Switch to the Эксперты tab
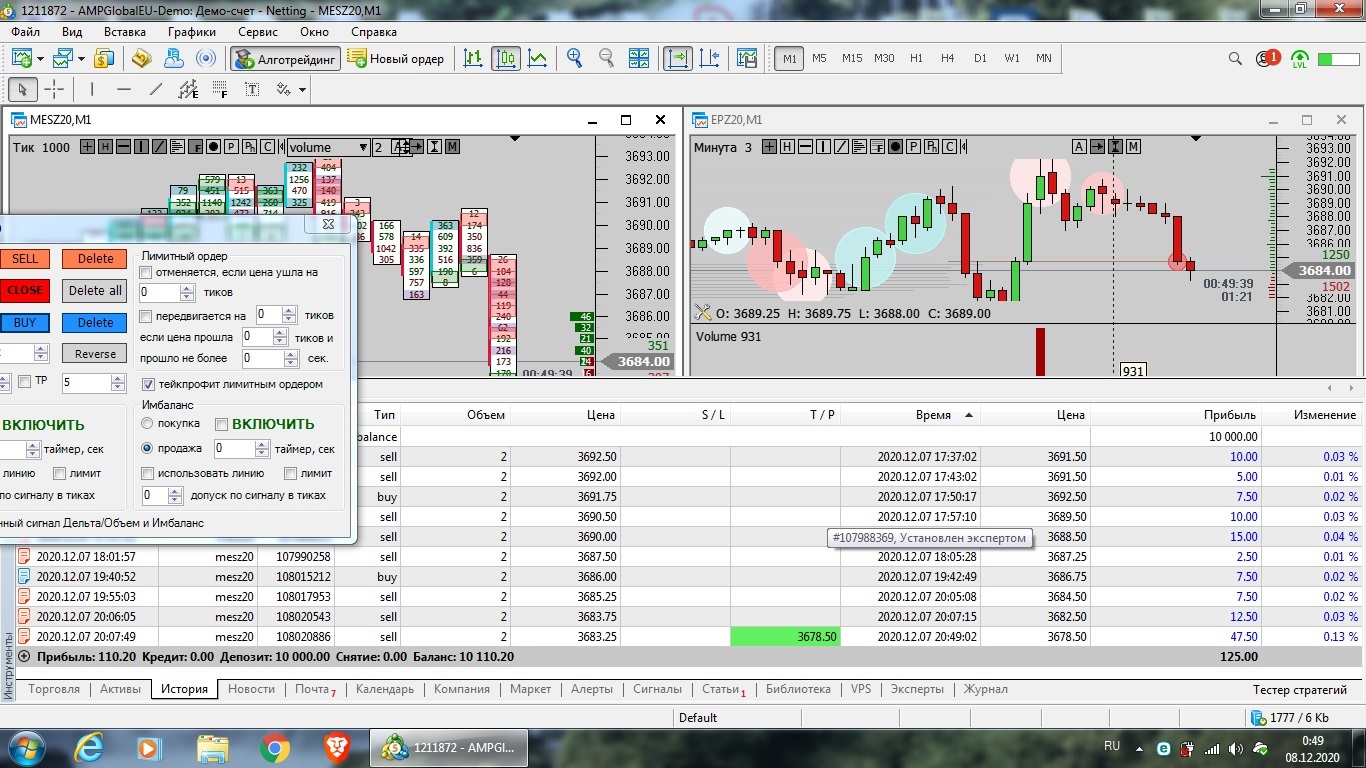Screen dimensions: 1366x768 (917, 689)
